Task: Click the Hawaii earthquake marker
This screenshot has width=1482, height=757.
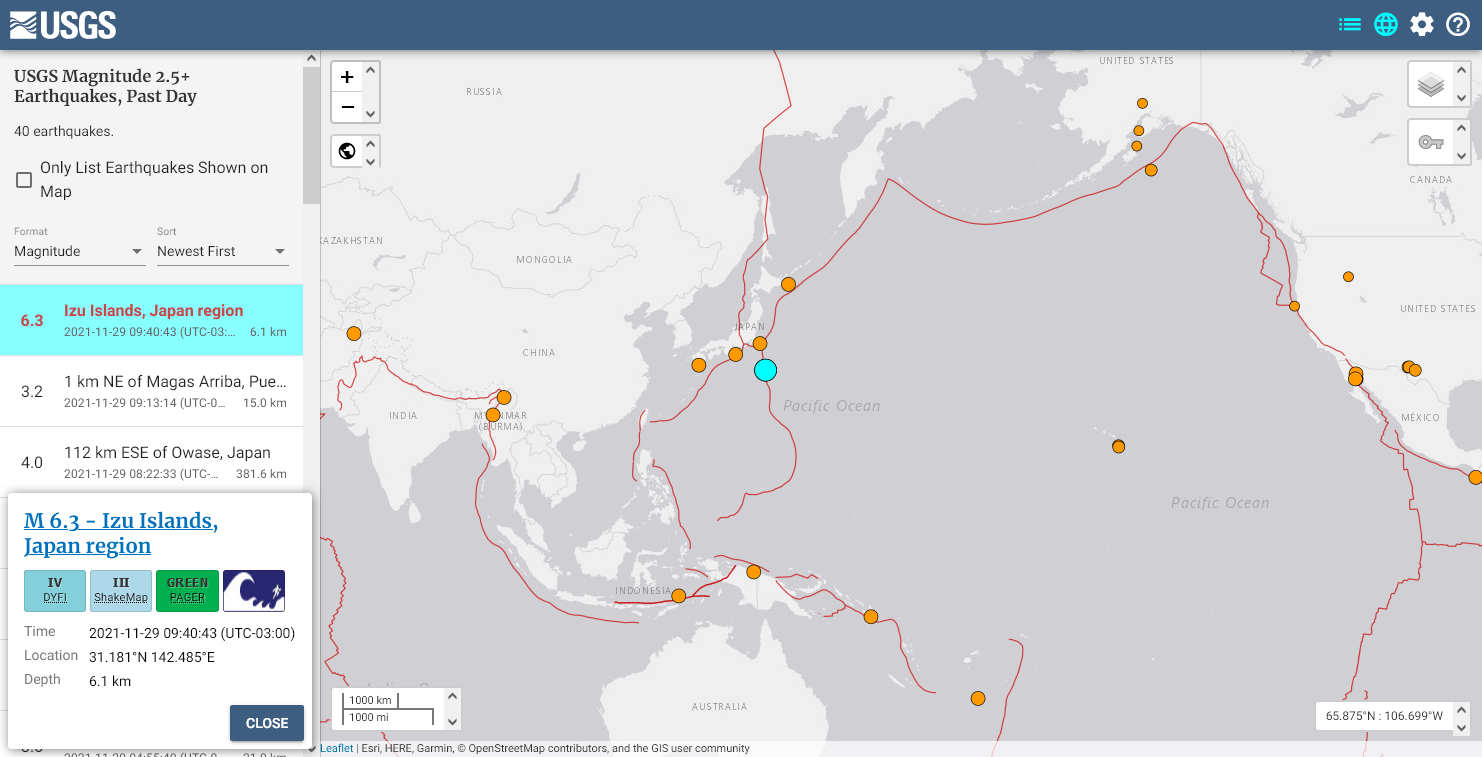Action: (x=1118, y=446)
